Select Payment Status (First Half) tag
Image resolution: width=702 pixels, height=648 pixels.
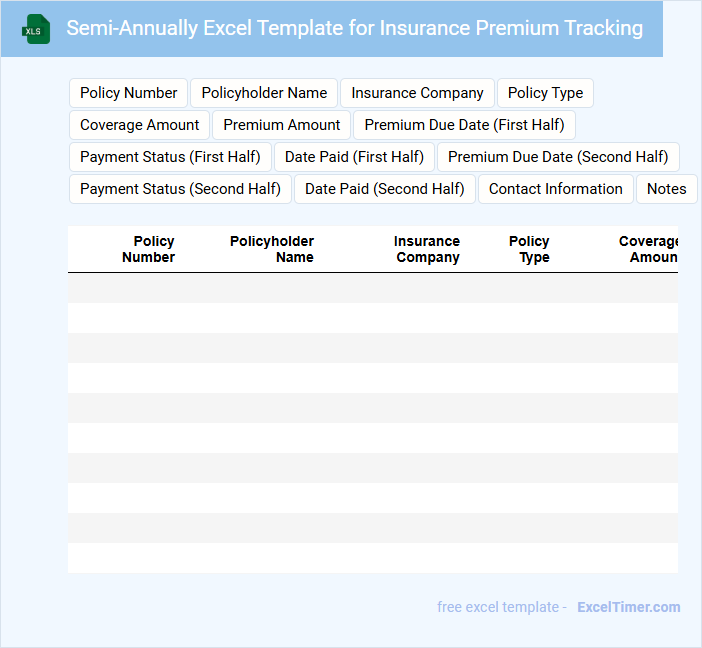(x=170, y=157)
